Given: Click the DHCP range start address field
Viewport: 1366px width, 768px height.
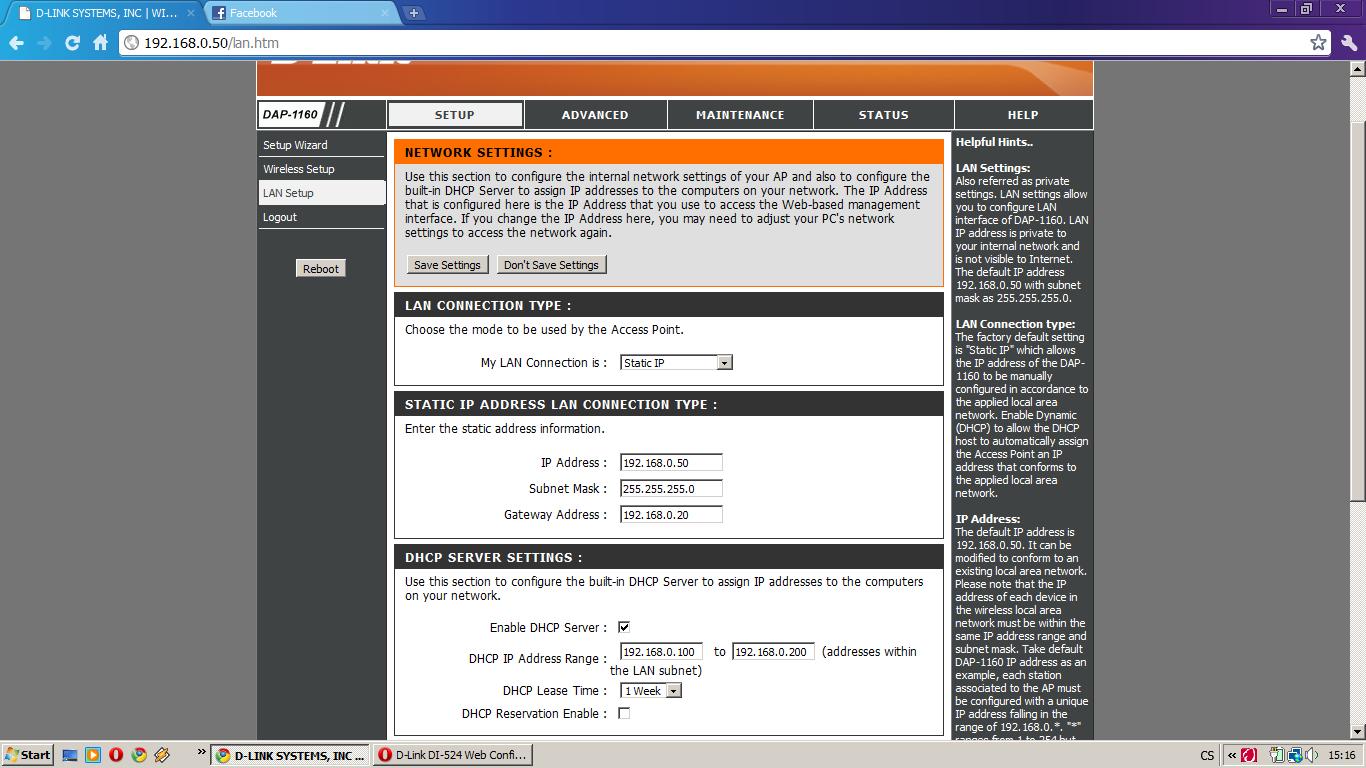Looking at the screenshot, I should tap(661, 651).
